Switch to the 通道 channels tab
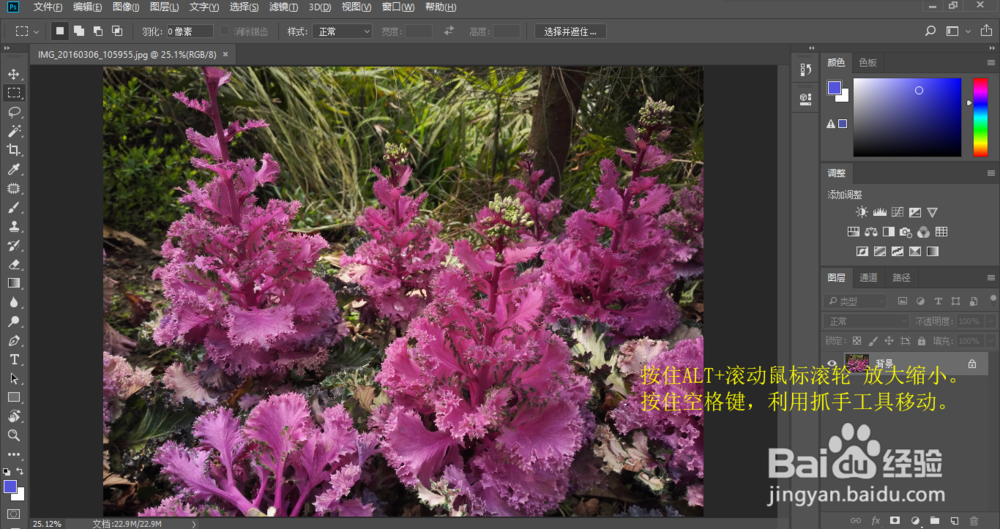The image size is (1000, 529). [868, 278]
